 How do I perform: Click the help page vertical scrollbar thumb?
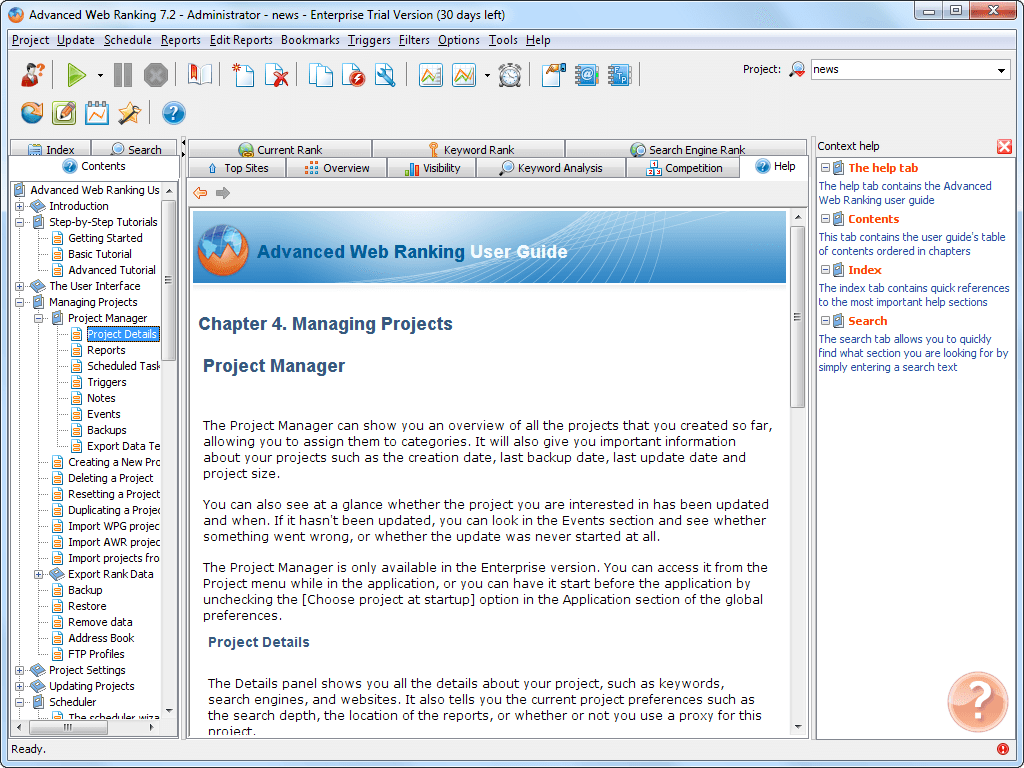797,317
